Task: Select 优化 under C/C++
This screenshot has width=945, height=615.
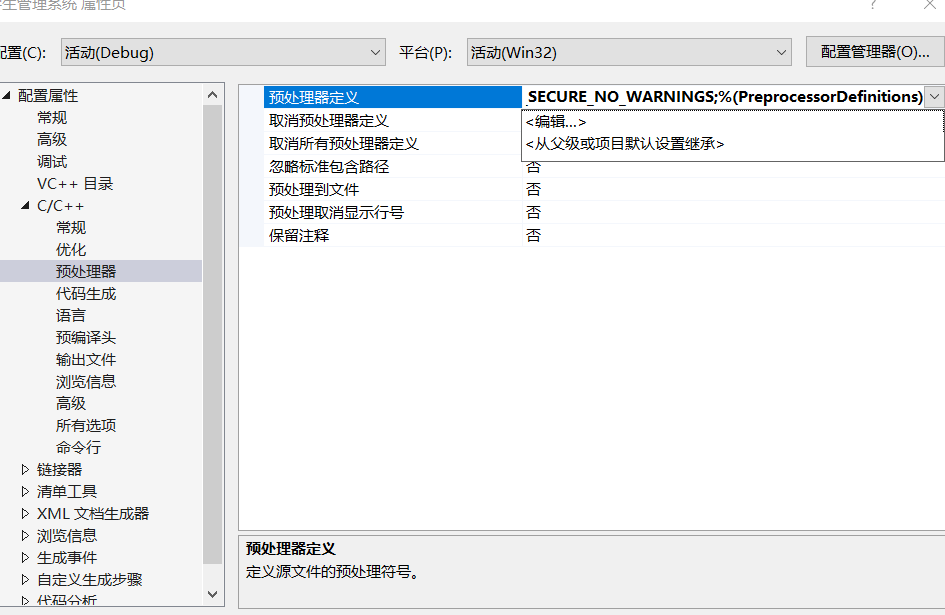Action: click(71, 250)
